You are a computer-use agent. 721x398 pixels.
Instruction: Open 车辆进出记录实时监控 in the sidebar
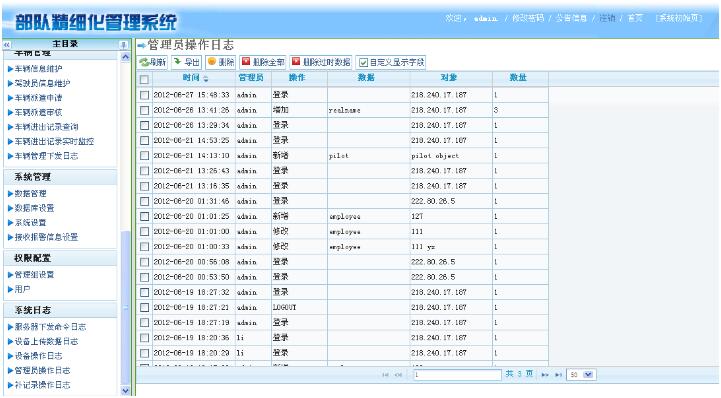point(54,141)
